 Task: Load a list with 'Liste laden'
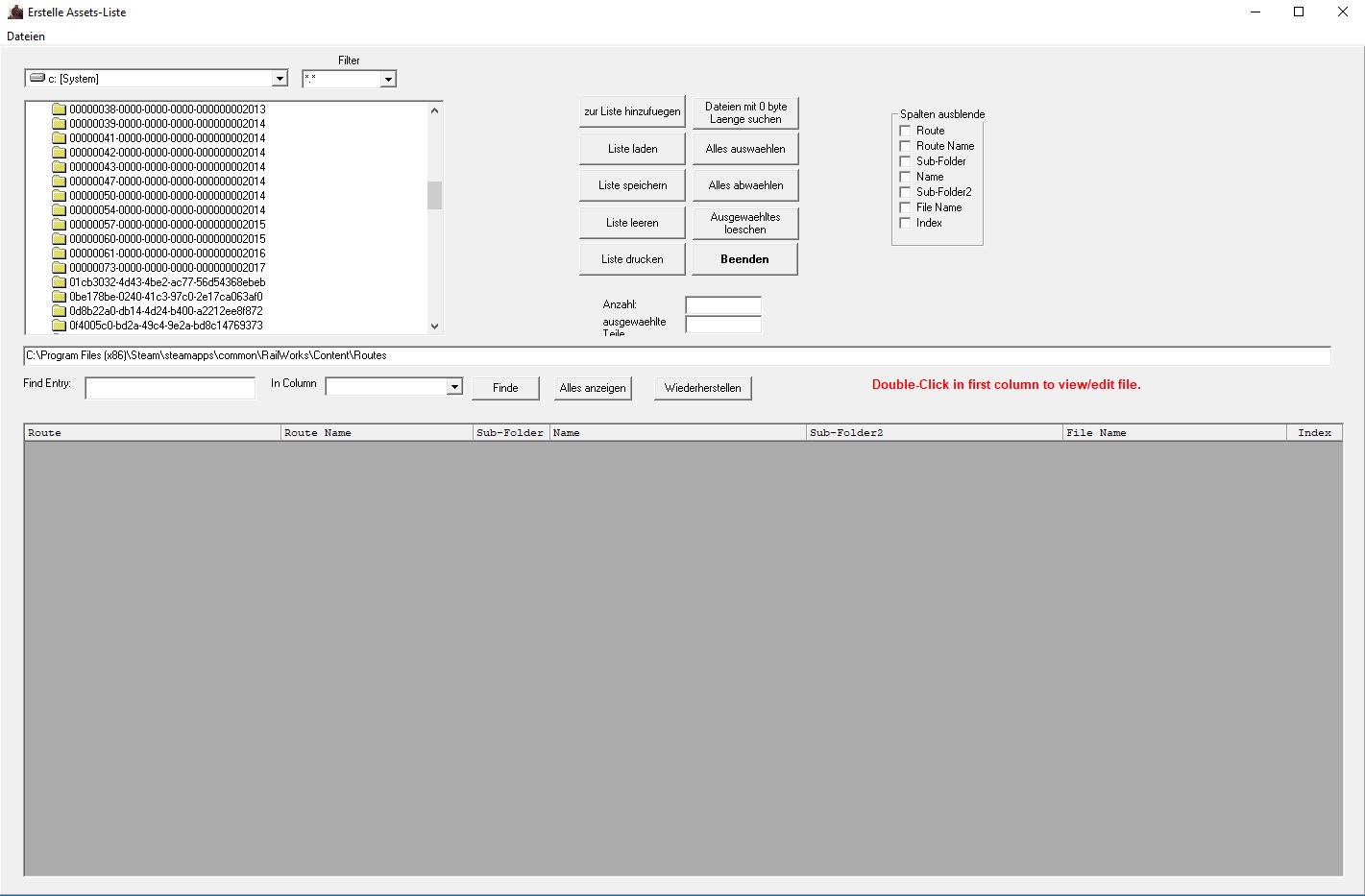(x=632, y=149)
